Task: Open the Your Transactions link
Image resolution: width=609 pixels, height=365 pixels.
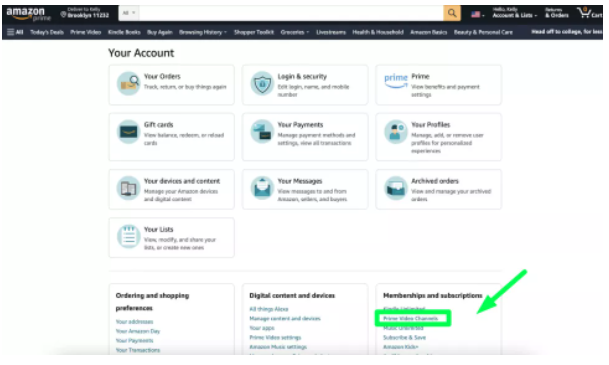Action: point(138,350)
